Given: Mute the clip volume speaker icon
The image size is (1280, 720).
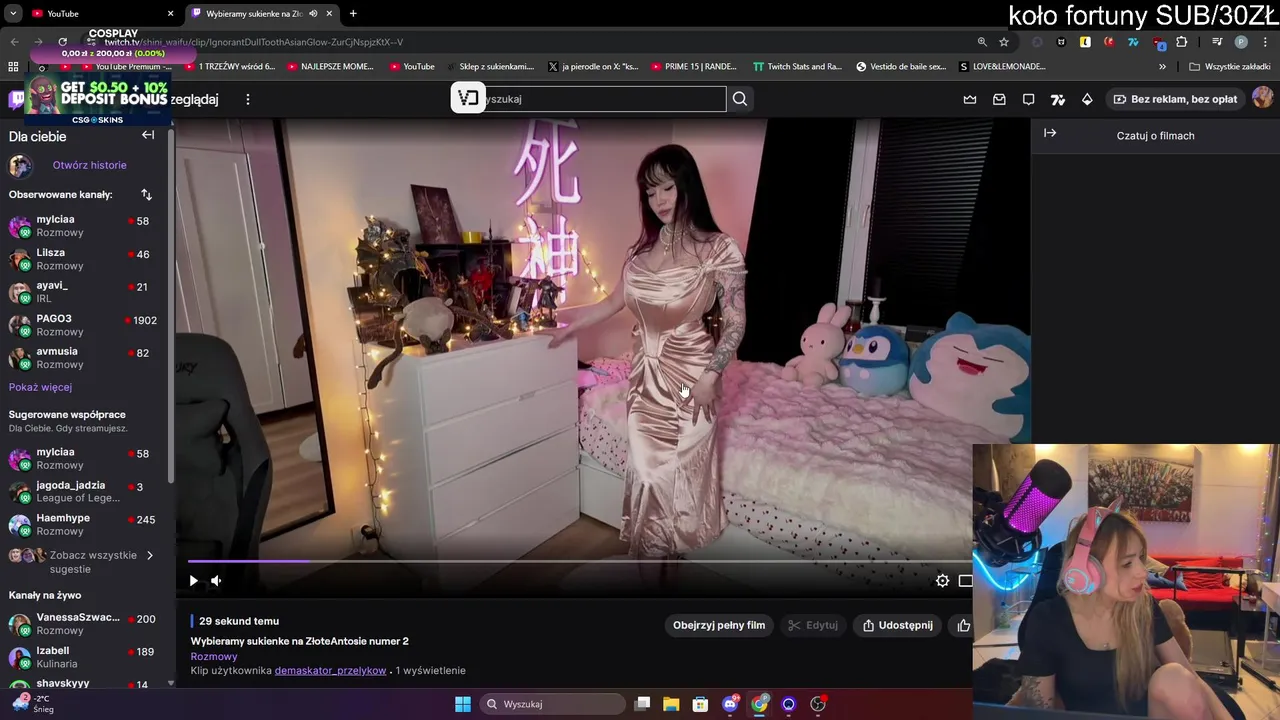Looking at the screenshot, I should click(216, 581).
